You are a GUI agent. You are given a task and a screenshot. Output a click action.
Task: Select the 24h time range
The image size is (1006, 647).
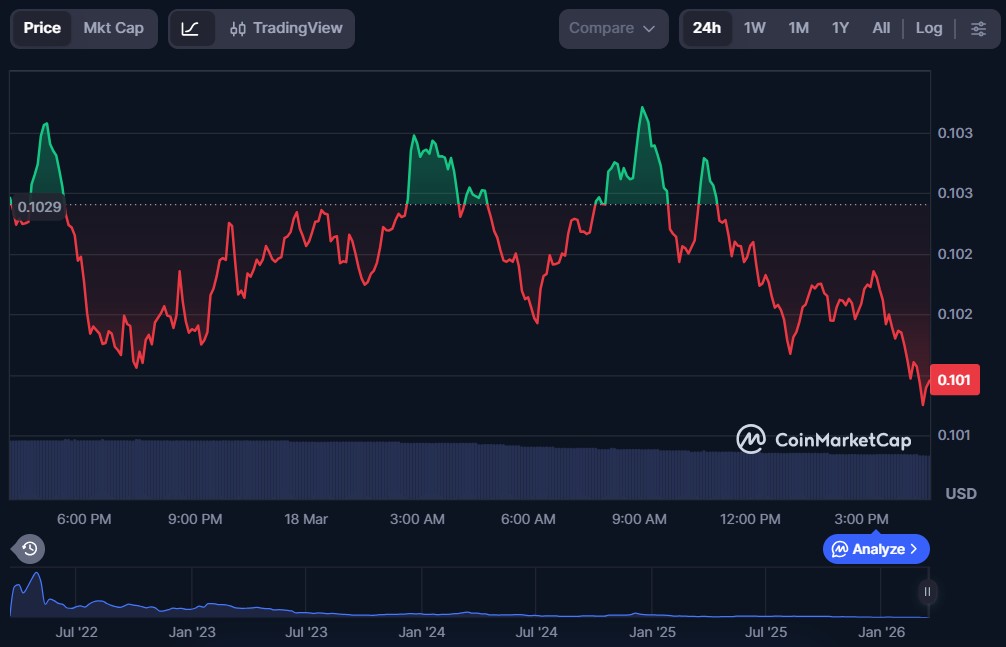(707, 28)
